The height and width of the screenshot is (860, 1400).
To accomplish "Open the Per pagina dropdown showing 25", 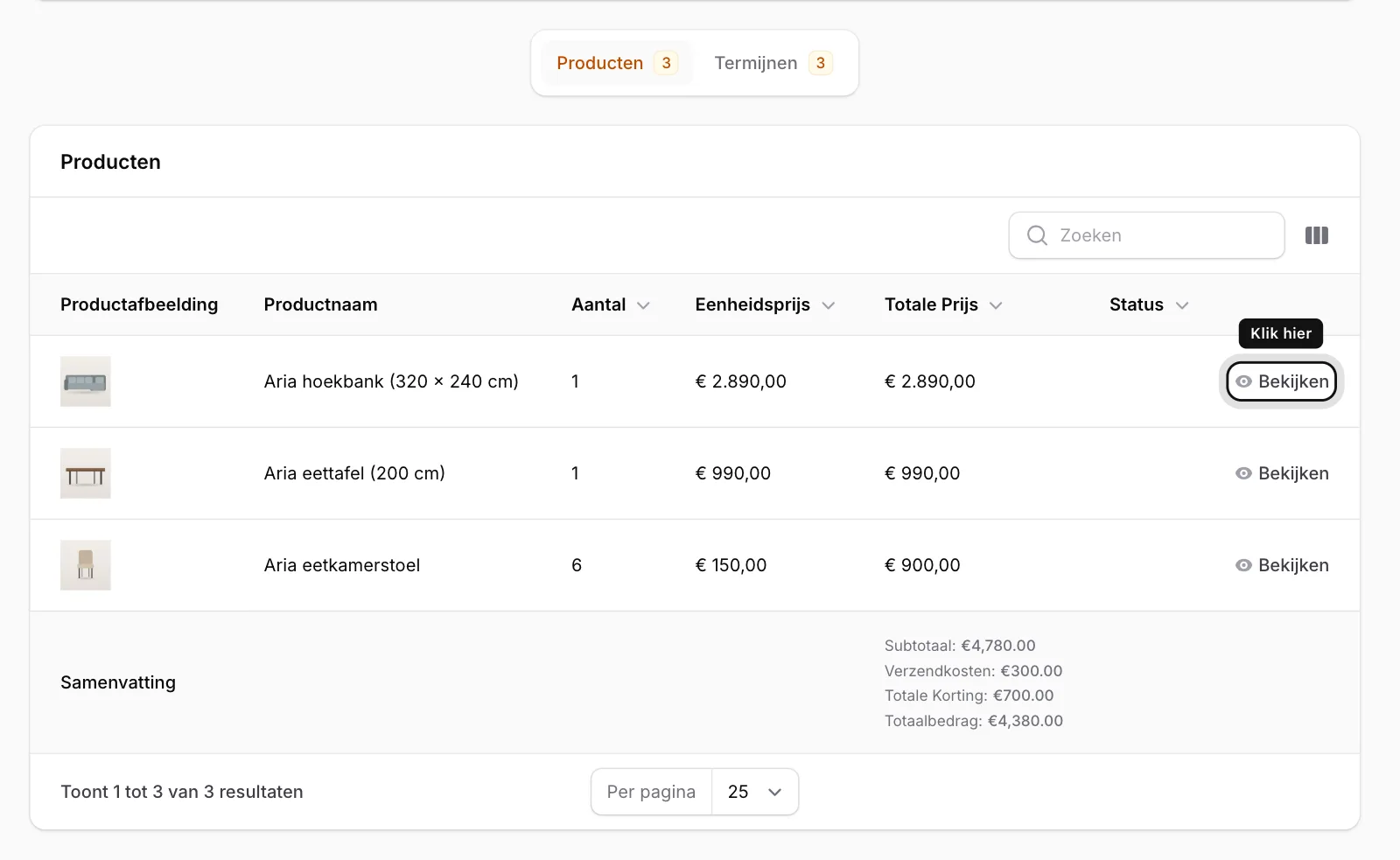I will 755,792.
